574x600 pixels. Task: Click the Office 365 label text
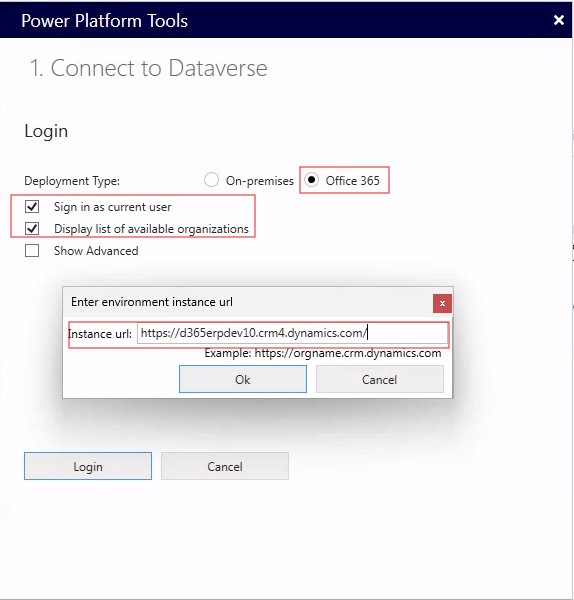point(352,180)
